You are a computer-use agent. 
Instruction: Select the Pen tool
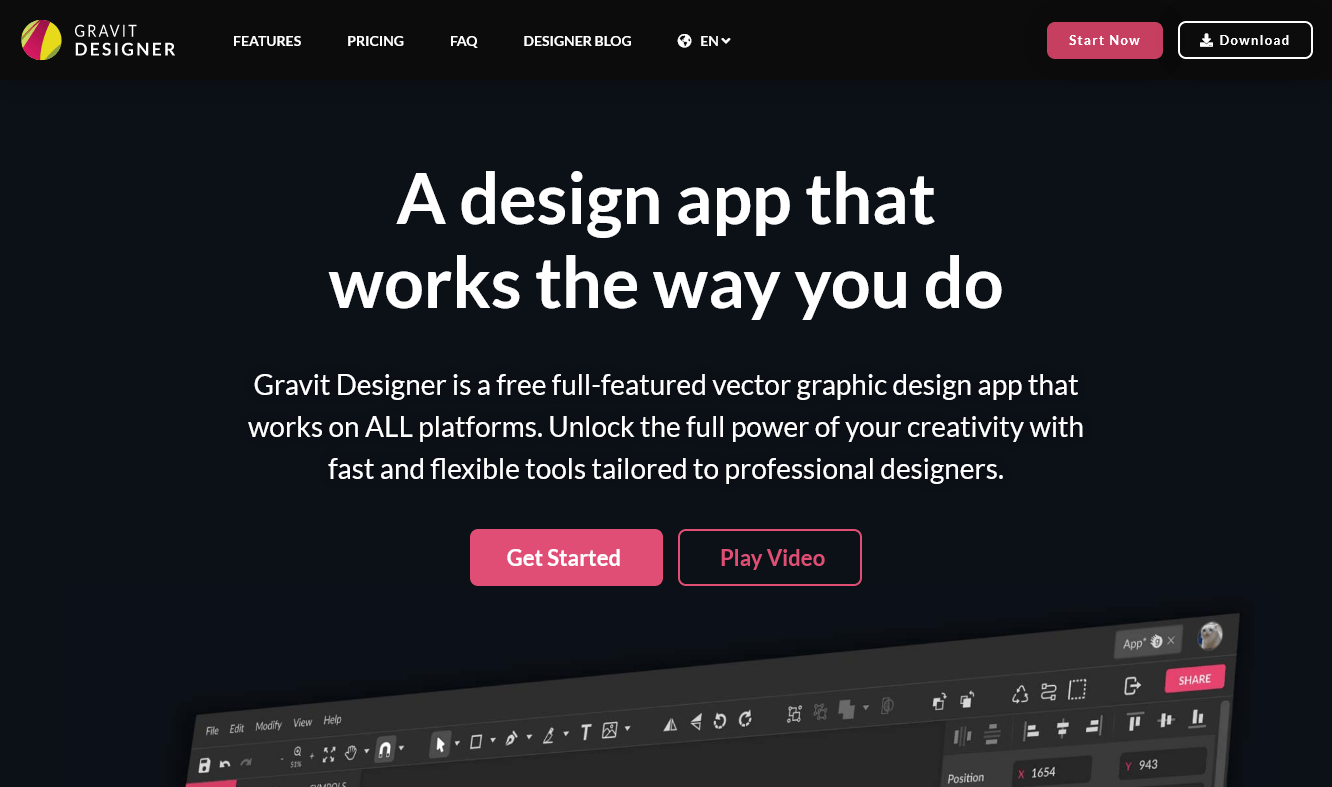click(x=512, y=738)
